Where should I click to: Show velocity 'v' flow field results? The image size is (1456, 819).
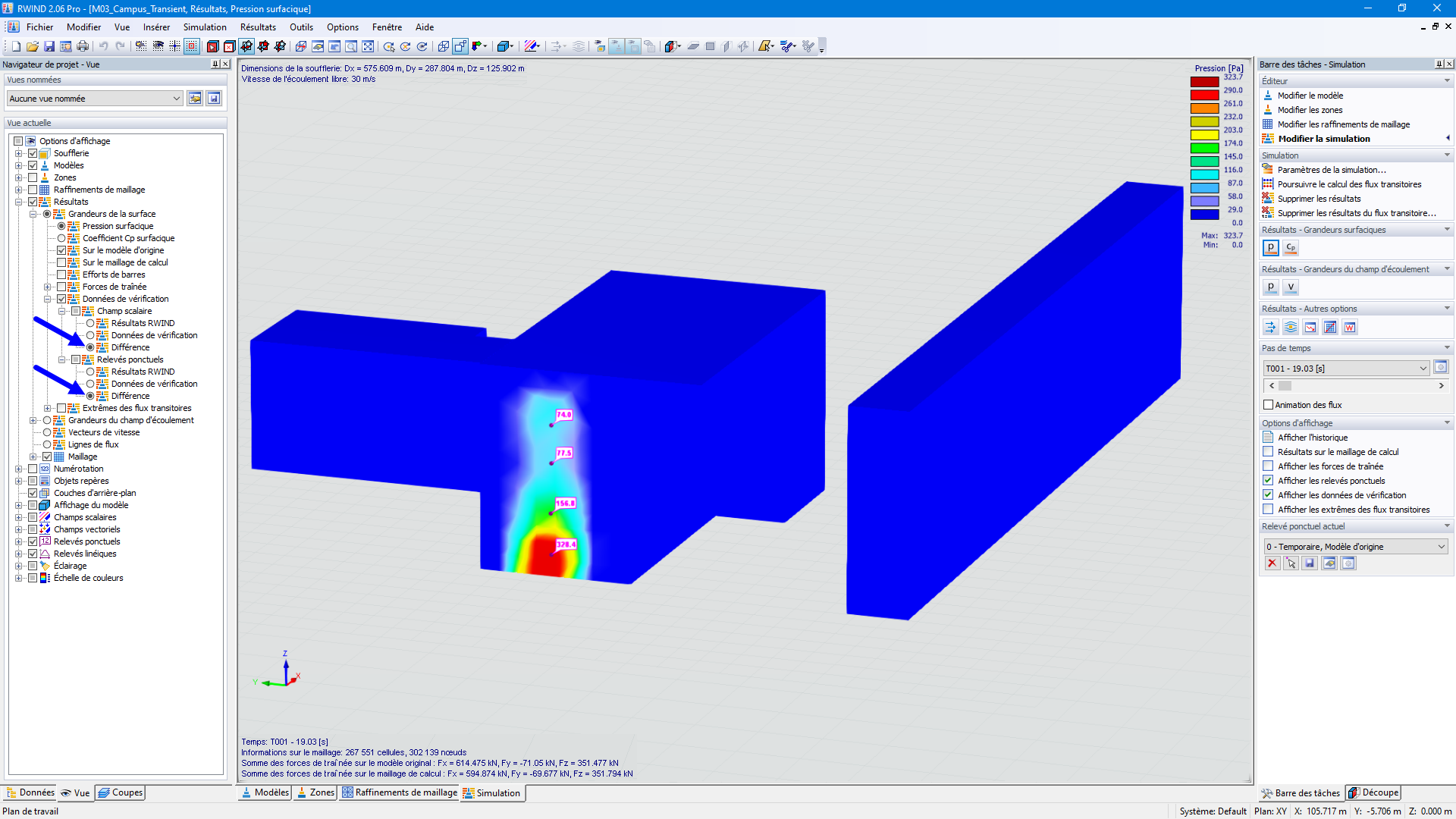pyautogui.click(x=1291, y=287)
